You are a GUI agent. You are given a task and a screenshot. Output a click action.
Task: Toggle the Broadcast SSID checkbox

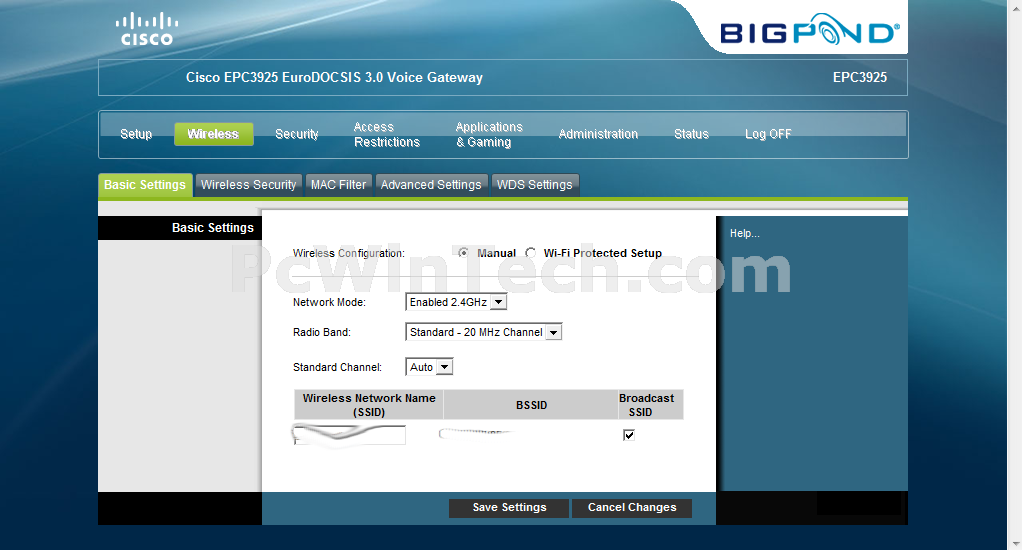click(629, 435)
